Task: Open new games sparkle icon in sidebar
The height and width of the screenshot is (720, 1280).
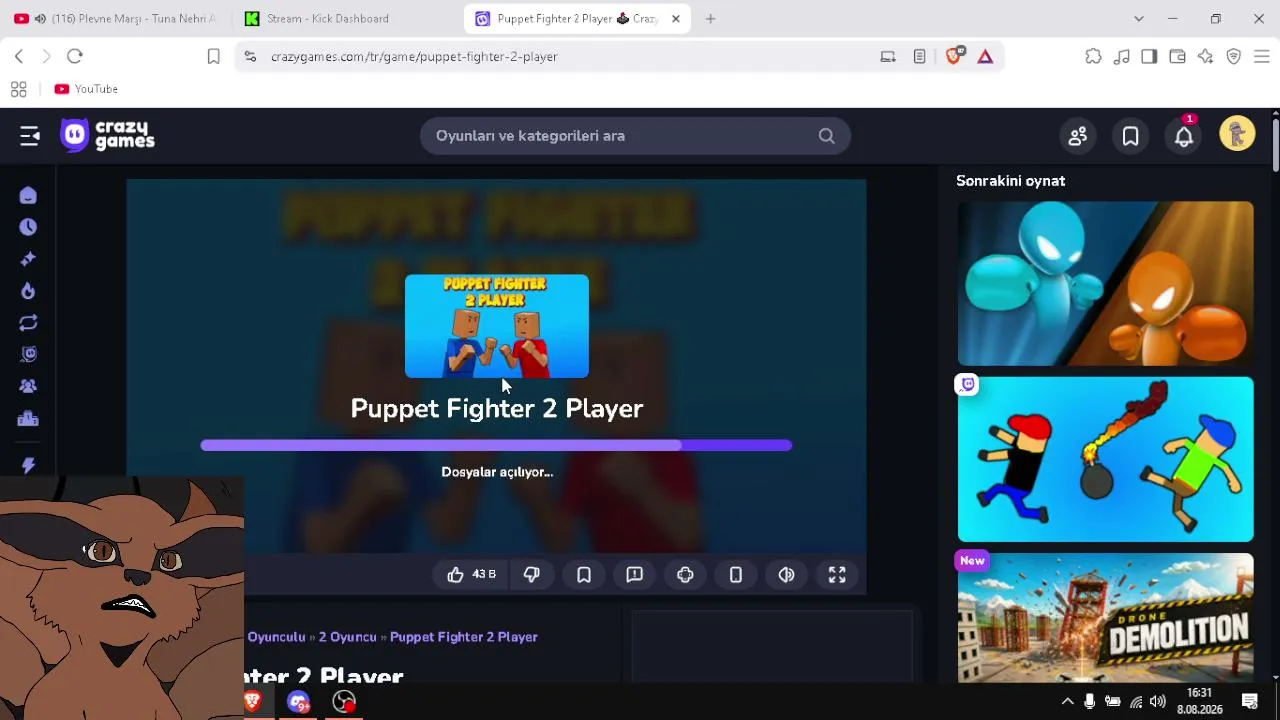Action: click(28, 259)
